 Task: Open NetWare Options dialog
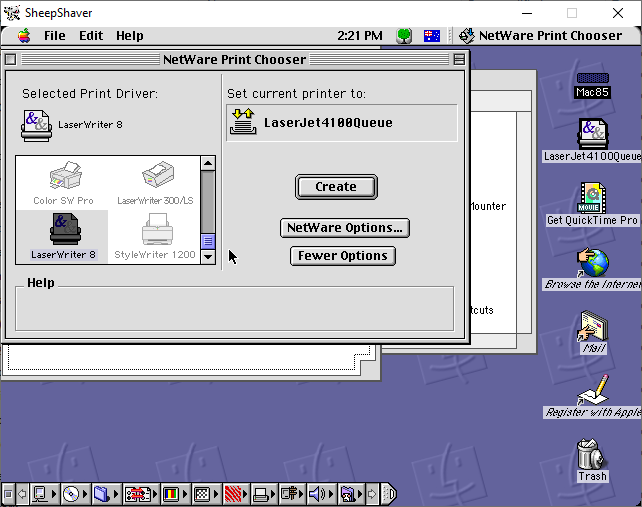[x=345, y=228]
